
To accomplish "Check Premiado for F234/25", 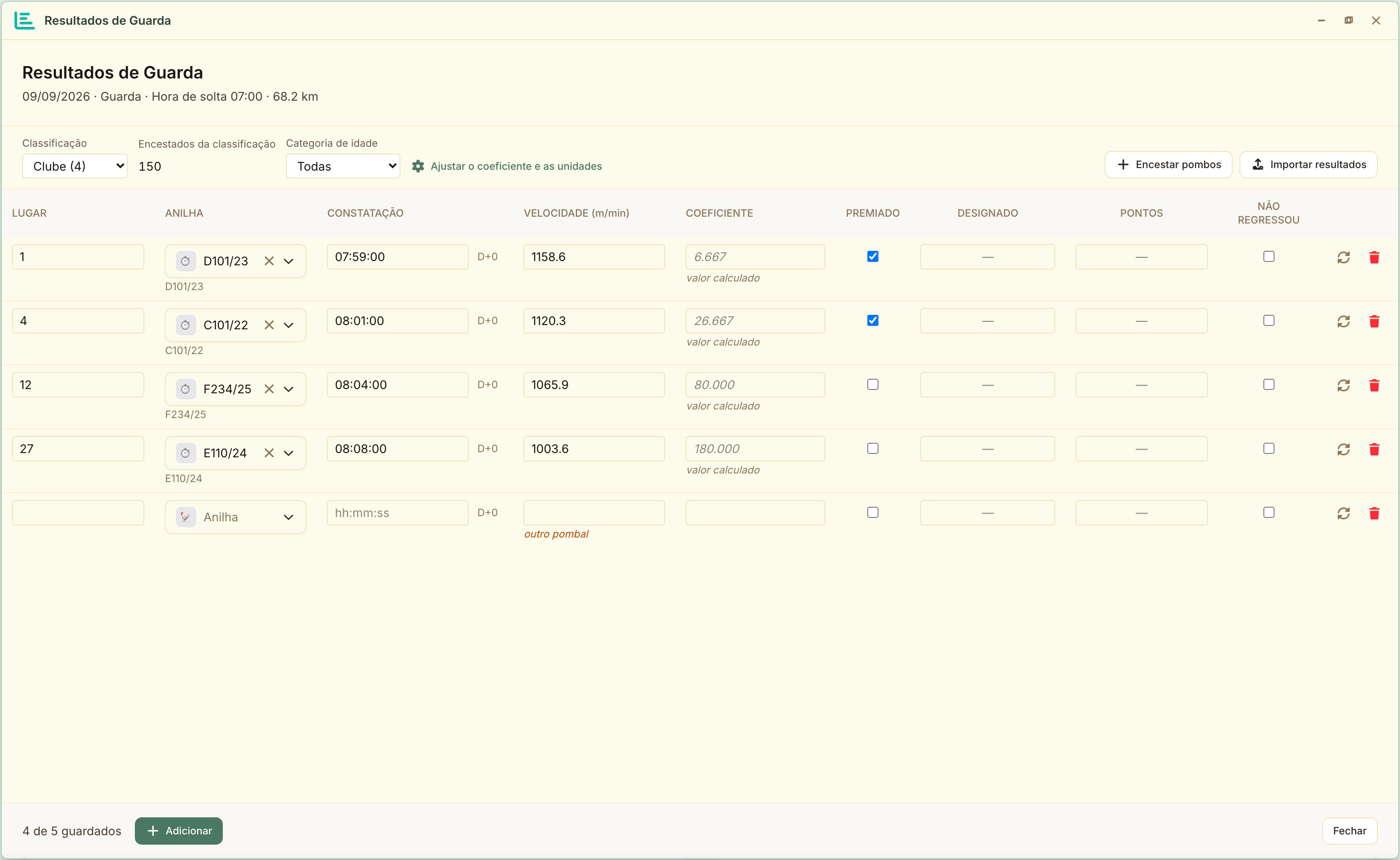I will [872, 384].
